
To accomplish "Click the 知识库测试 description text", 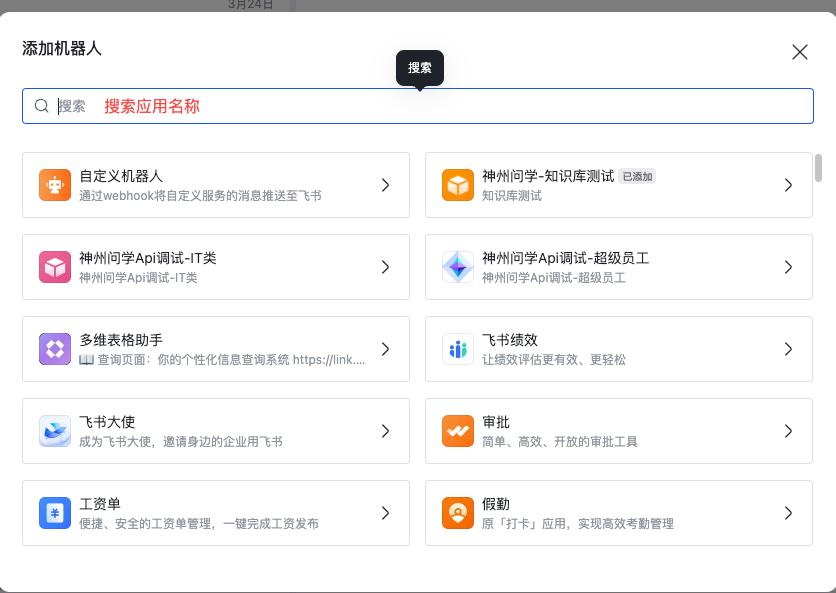I will click(x=512, y=196).
